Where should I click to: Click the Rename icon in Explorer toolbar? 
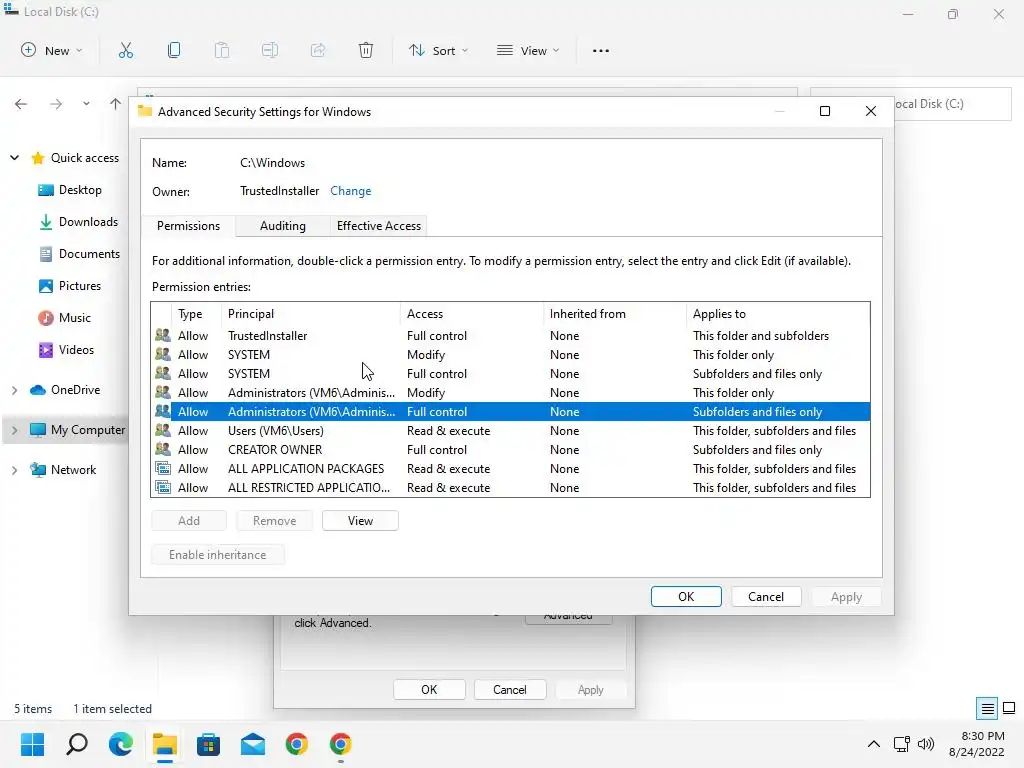[270, 50]
